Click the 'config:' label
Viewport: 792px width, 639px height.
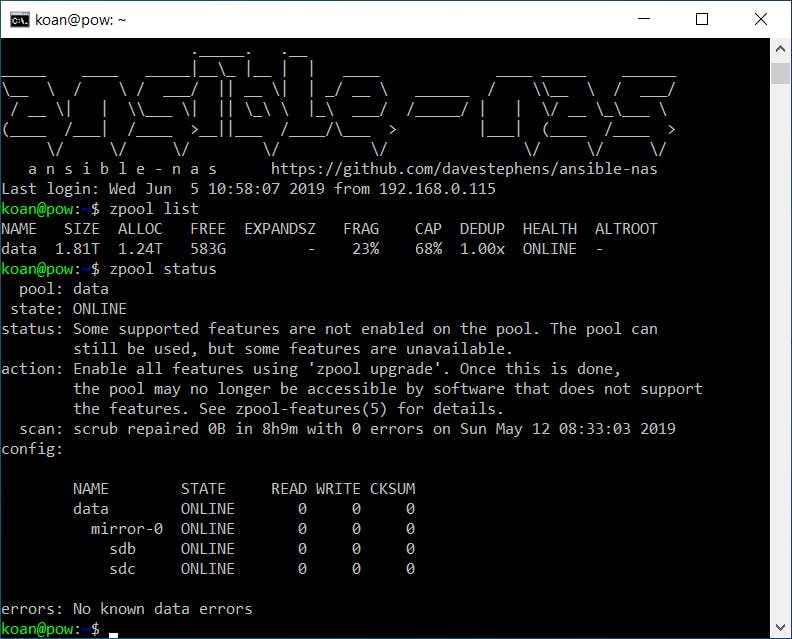tap(32, 449)
